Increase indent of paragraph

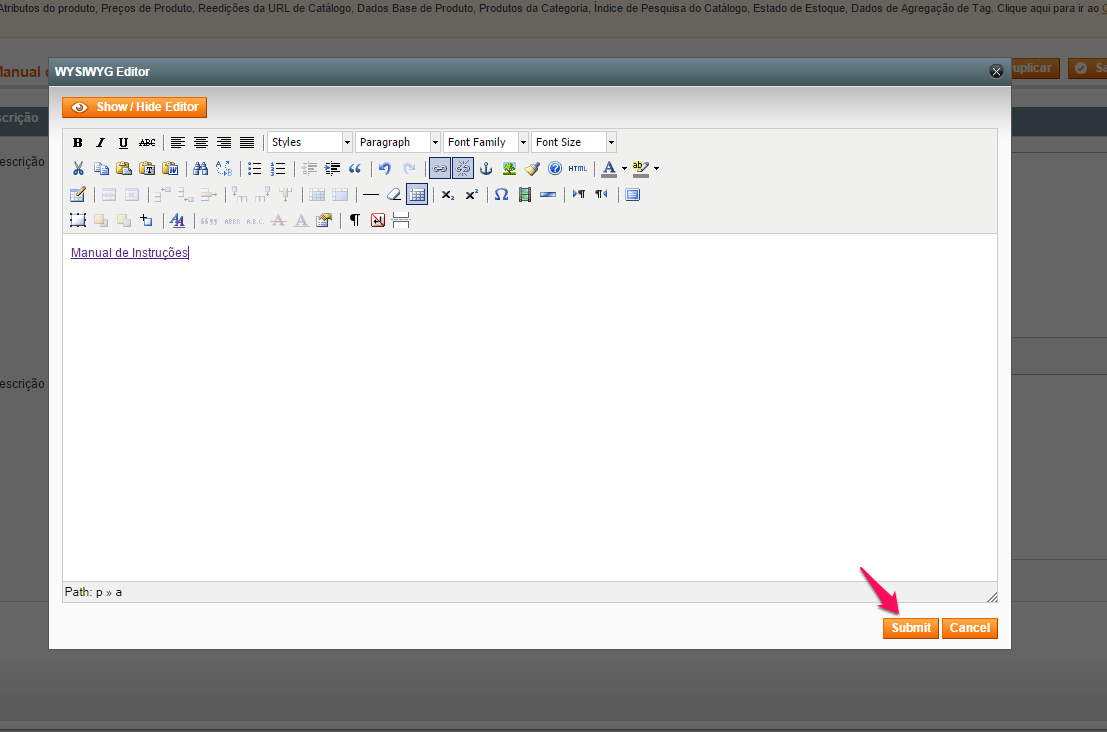click(332, 168)
